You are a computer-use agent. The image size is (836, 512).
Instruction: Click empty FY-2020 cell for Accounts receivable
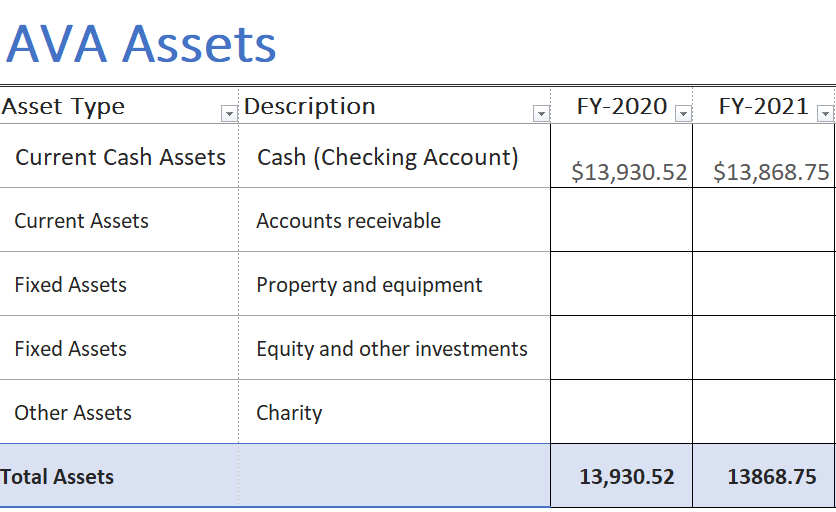click(621, 220)
